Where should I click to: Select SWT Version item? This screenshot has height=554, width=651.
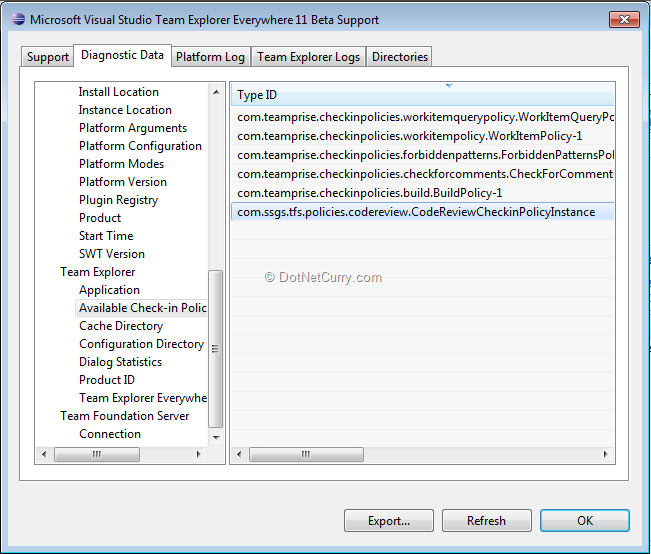coord(112,254)
